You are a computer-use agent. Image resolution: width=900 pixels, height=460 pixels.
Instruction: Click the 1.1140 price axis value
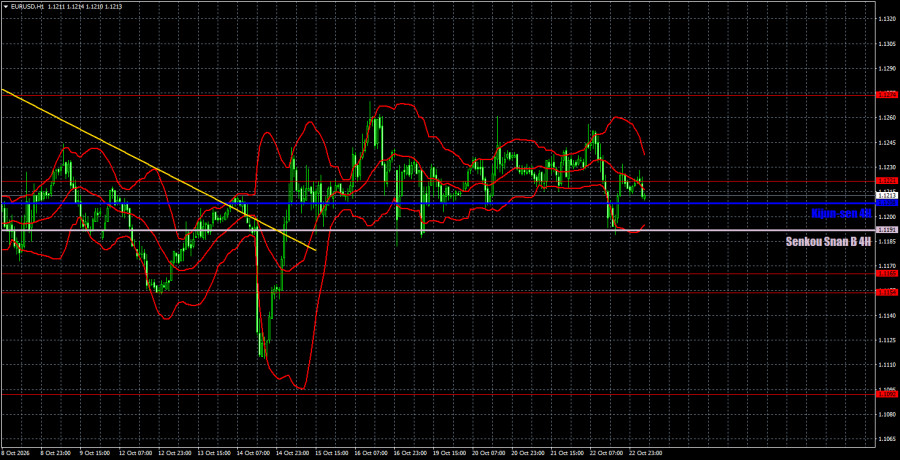[x=885, y=315]
